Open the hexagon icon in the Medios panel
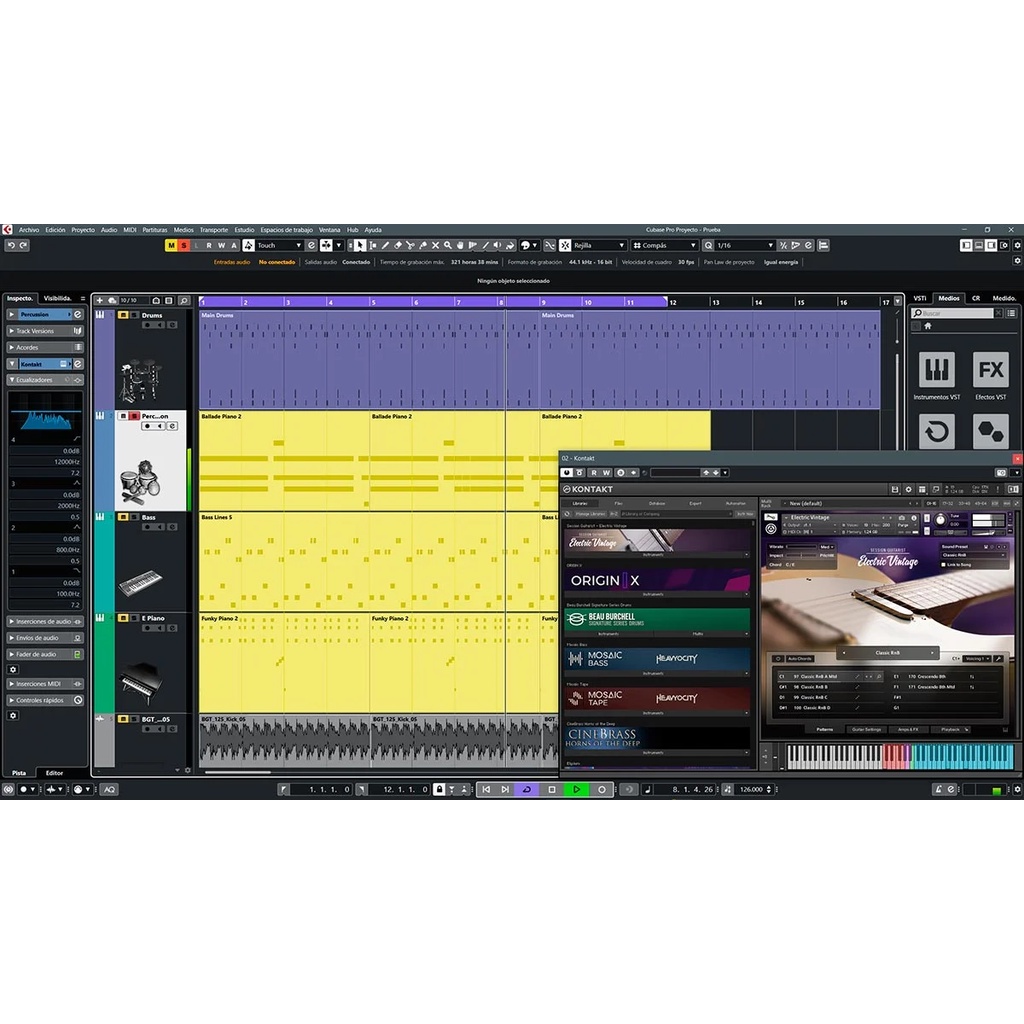Viewport: 1024px width, 1024px height. coord(991,432)
